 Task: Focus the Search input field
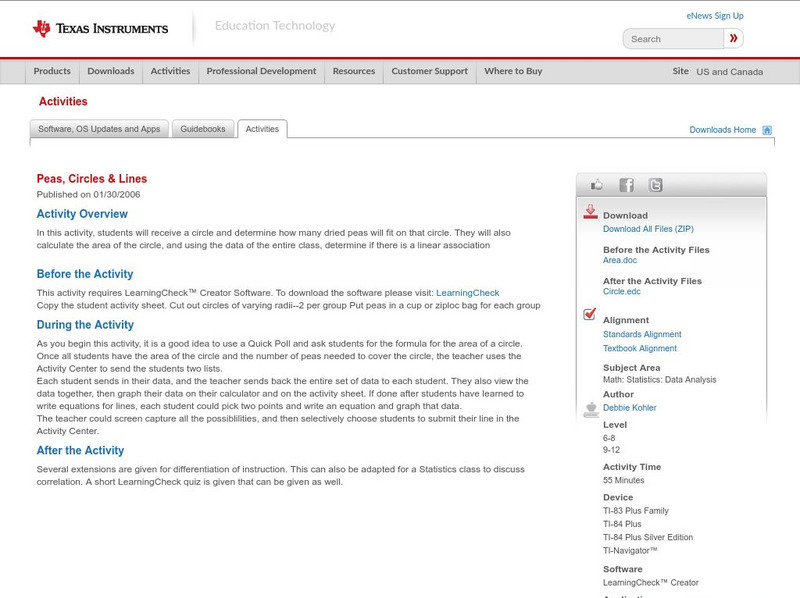(x=673, y=39)
